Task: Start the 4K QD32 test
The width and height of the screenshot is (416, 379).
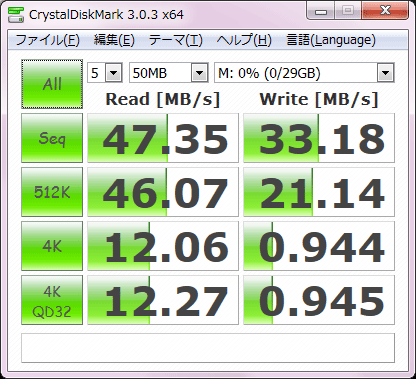Action: coord(52,300)
